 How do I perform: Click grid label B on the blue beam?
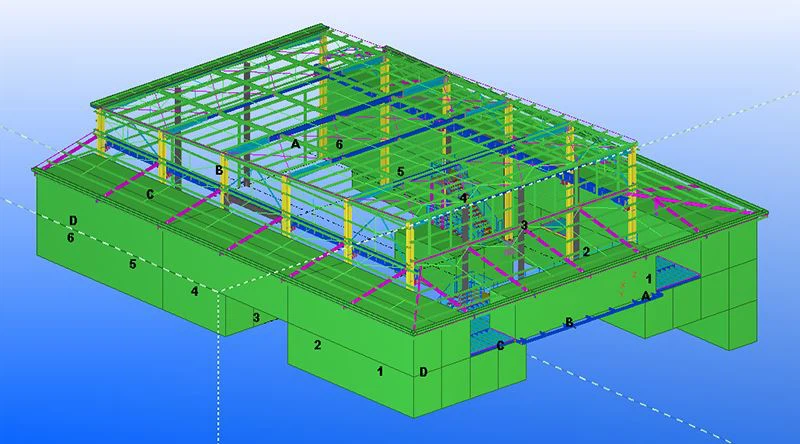coord(569,322)
